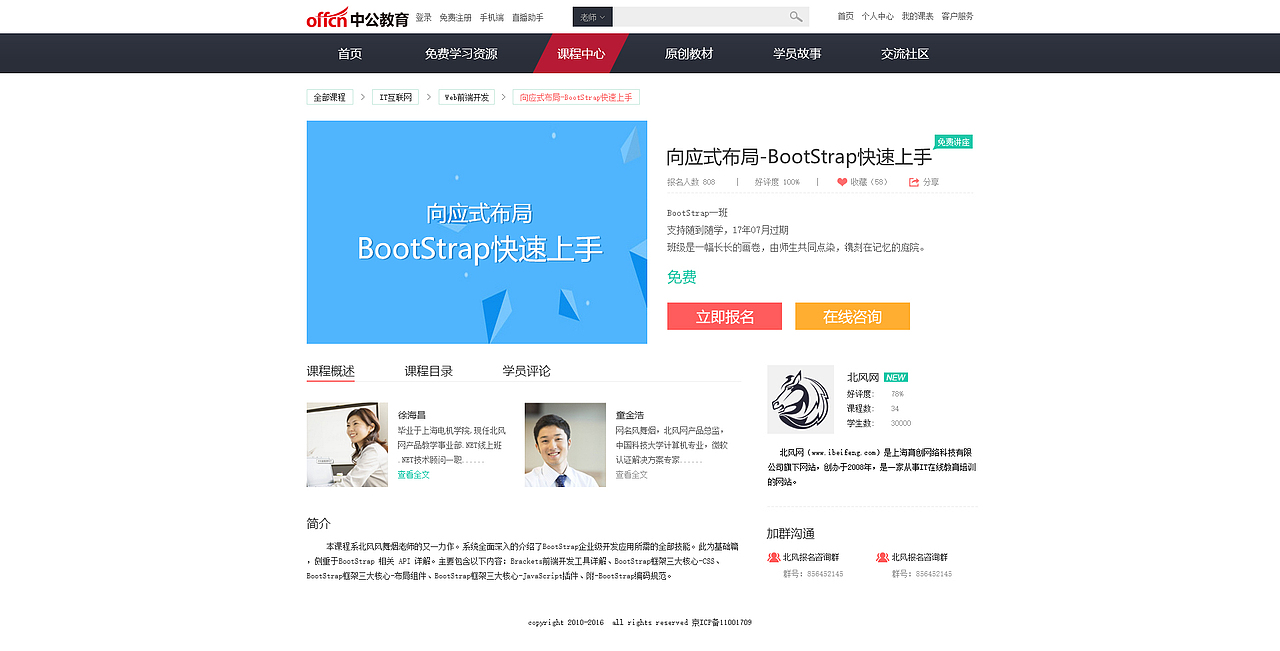Click the Web前端开发 breadcrumb
1280x651 pixels.
tap(467, 97)
